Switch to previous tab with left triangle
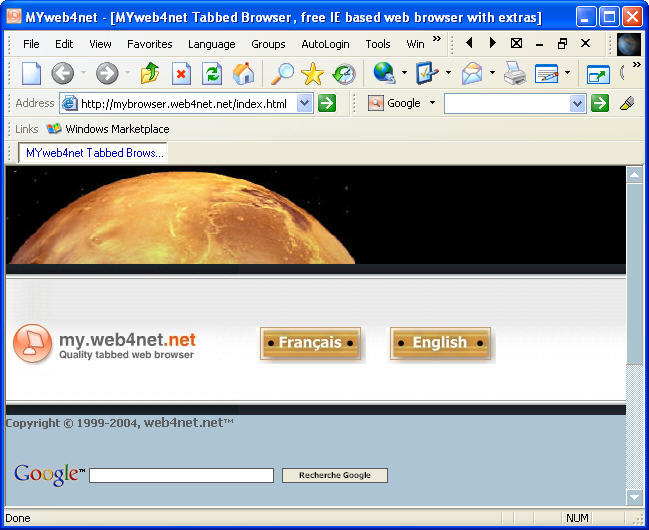This screenshot has width=649, height=530. [x=469, y=43]
